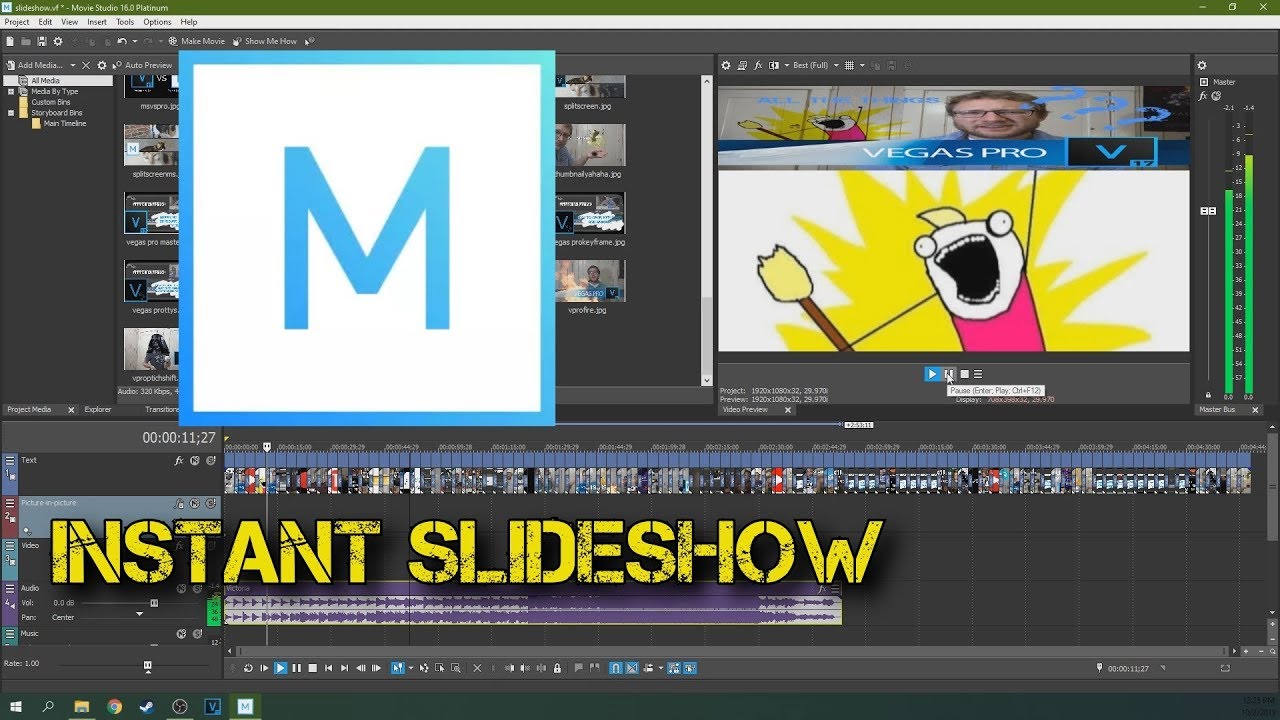The height and width of the screenshot is (720, 1280).
Task: Mute the Music track
Action: (x=181, y=634)
